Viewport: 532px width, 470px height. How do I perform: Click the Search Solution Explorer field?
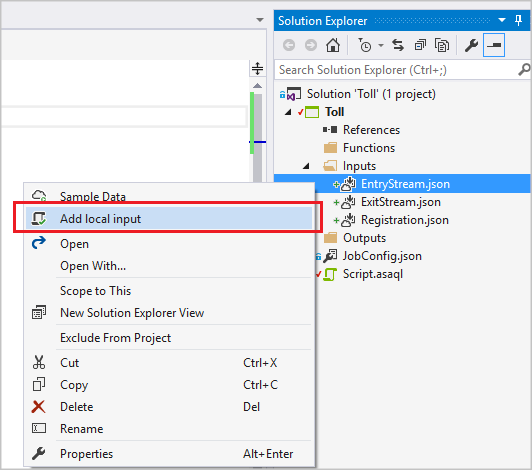point(396,70)
